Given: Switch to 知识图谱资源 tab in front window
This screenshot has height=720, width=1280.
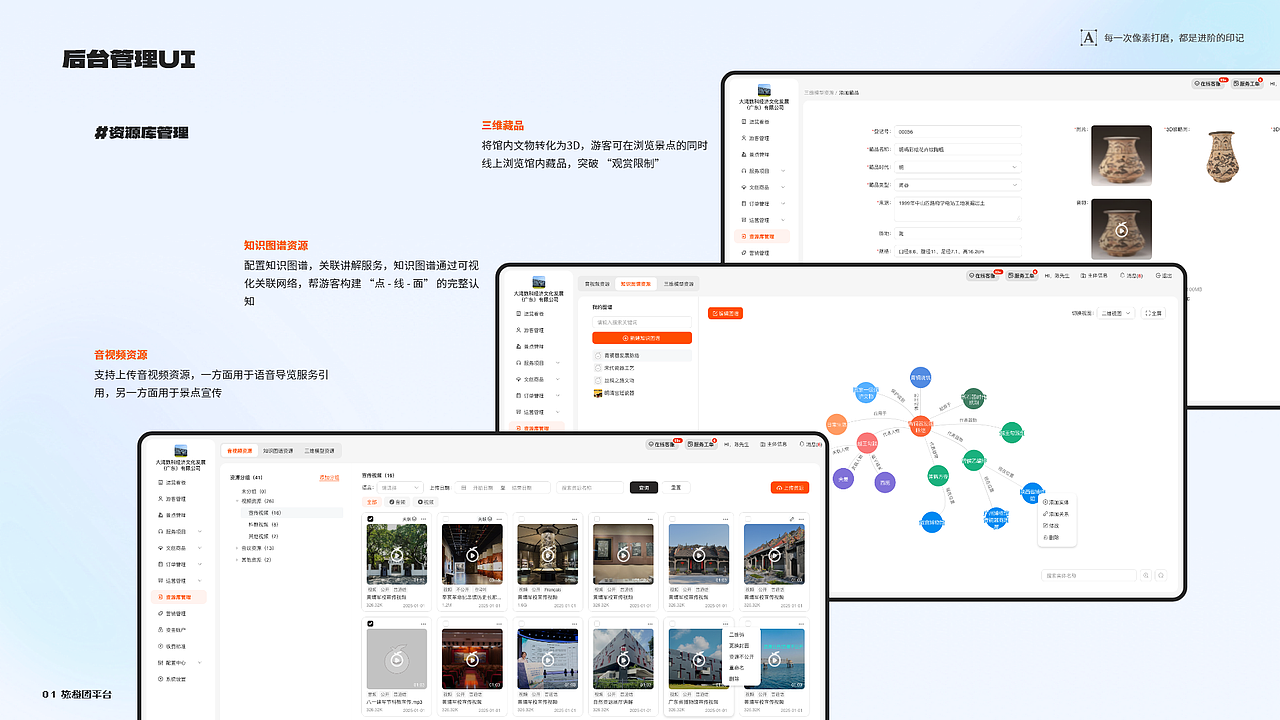Looking at the screenshot, I should coord(278,451).
